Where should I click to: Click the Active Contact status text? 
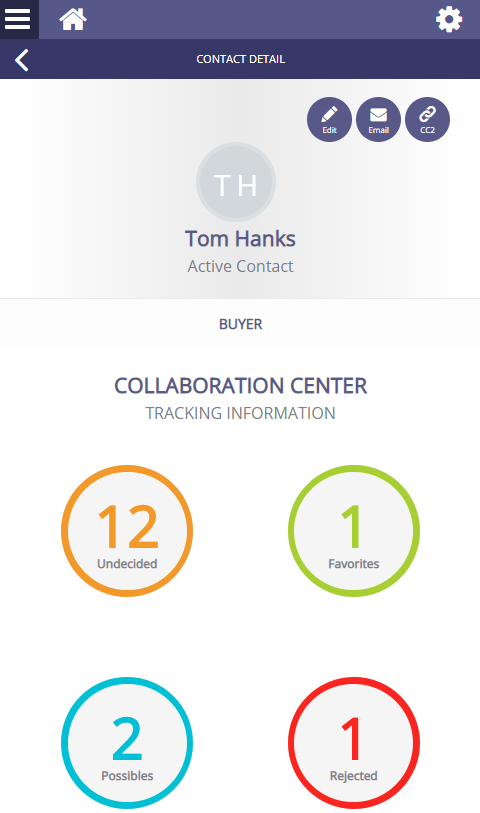click(241, 266)
